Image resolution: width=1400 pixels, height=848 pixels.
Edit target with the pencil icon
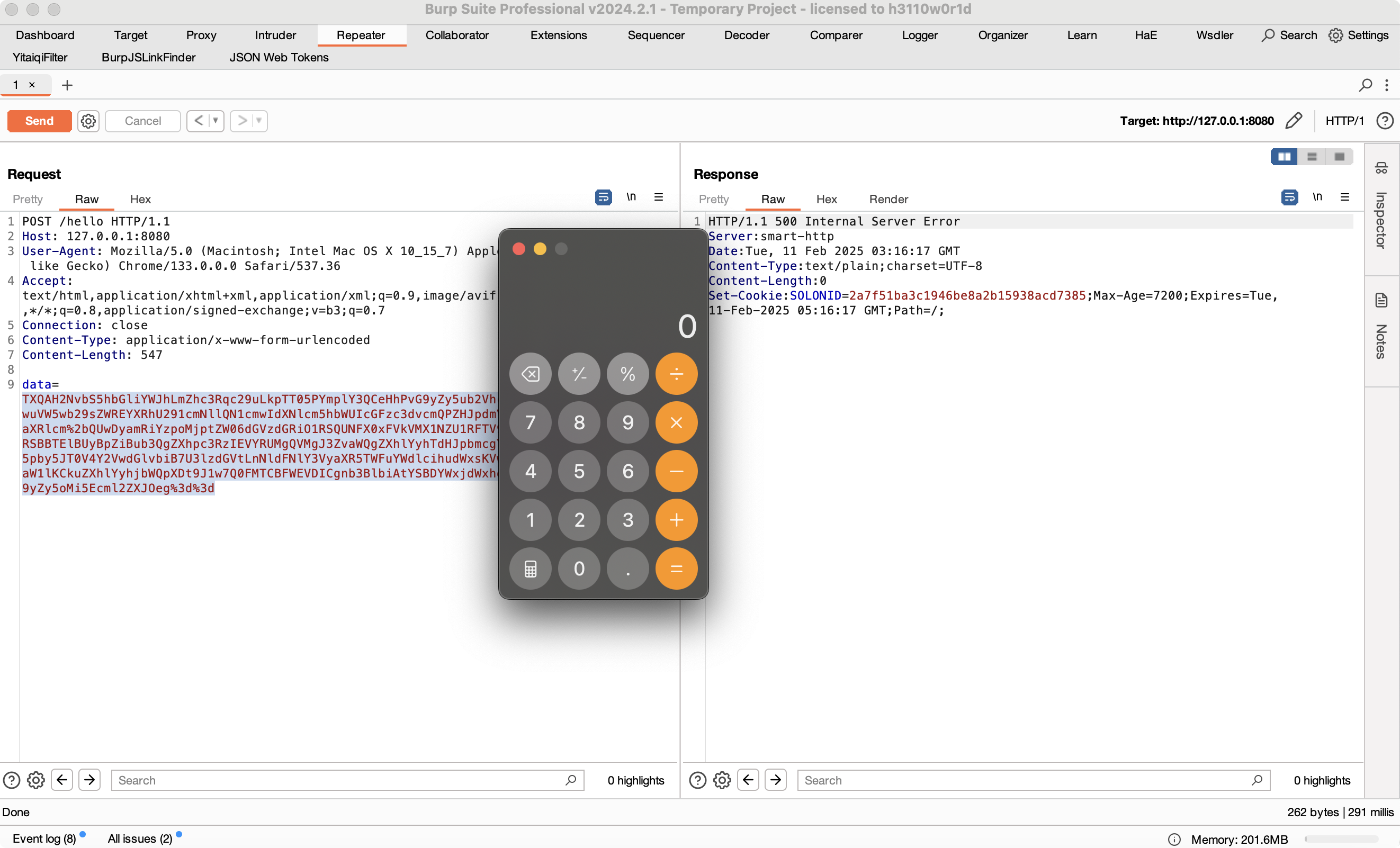(x=1294, y=121)
